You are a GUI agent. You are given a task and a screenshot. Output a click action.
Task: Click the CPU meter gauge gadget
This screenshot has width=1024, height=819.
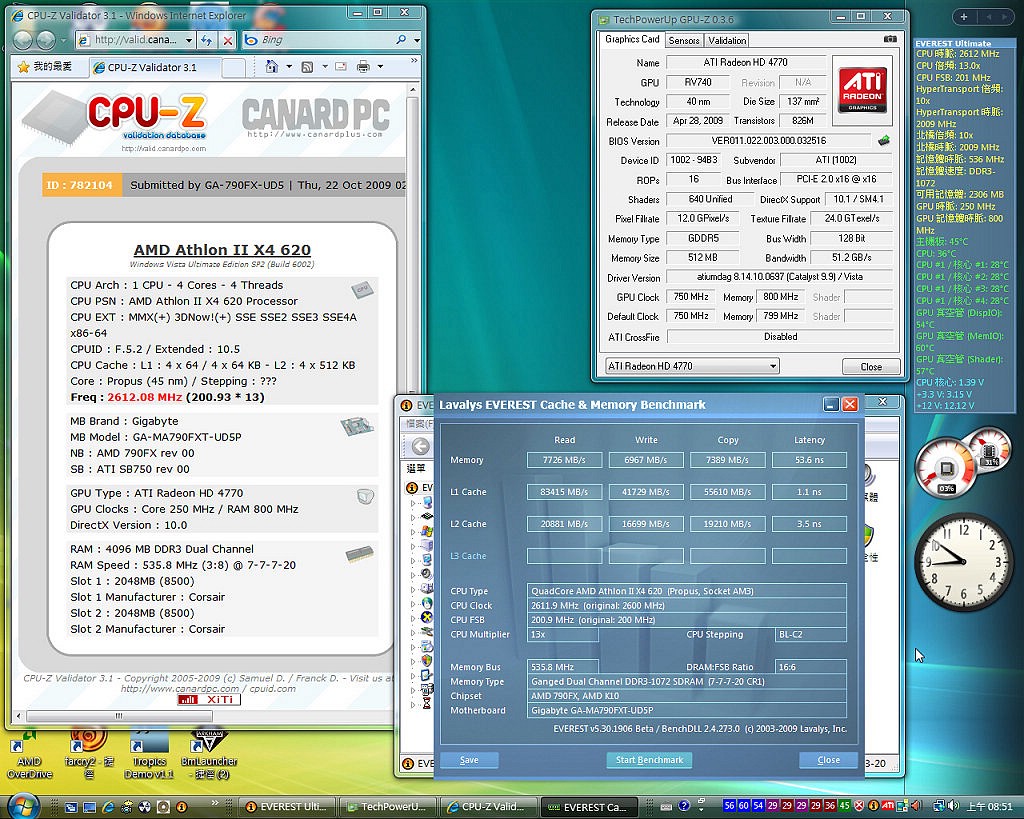tap(946, 468)
